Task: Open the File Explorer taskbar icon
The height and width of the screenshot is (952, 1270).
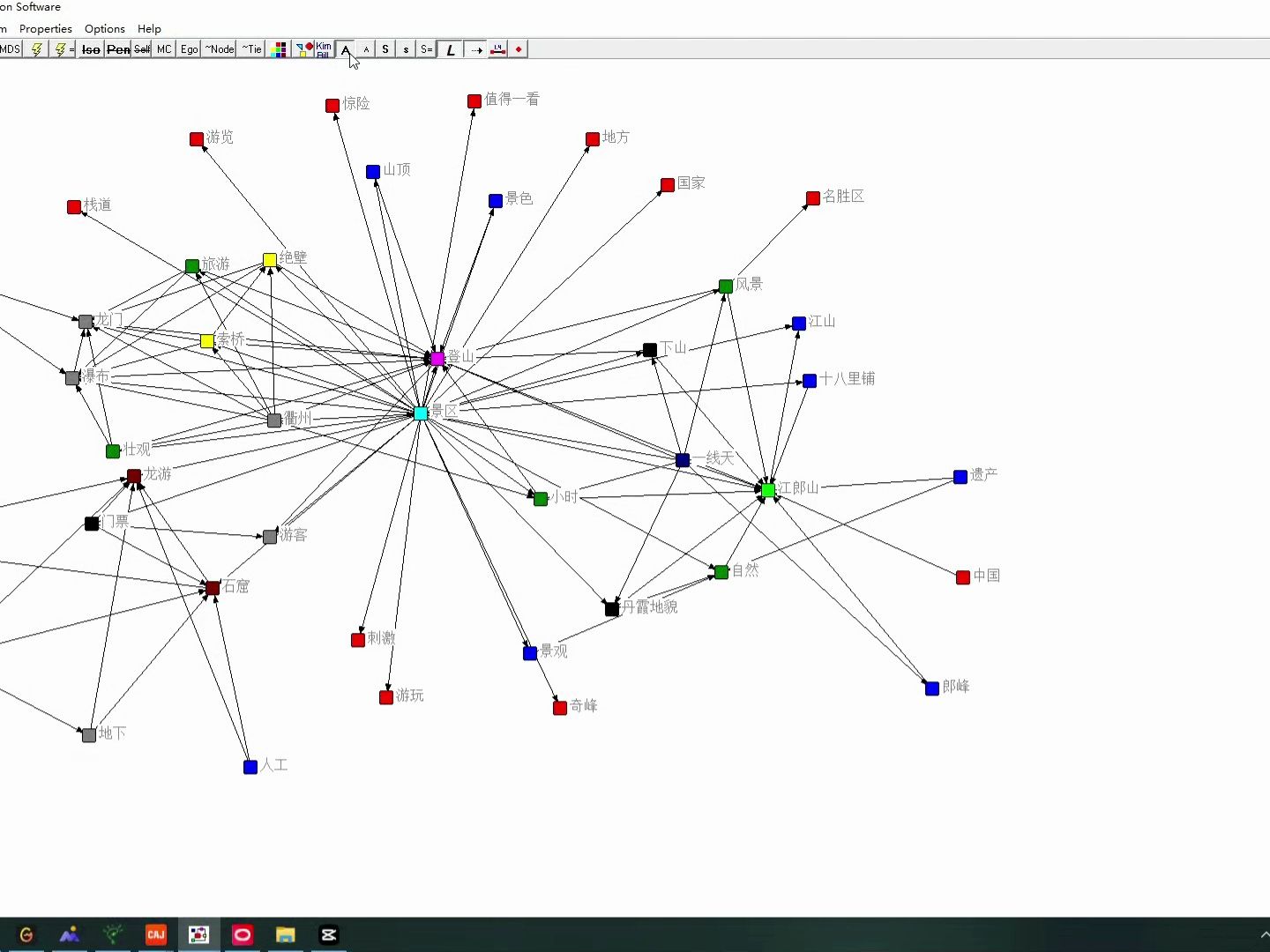Action: (286, 934)
